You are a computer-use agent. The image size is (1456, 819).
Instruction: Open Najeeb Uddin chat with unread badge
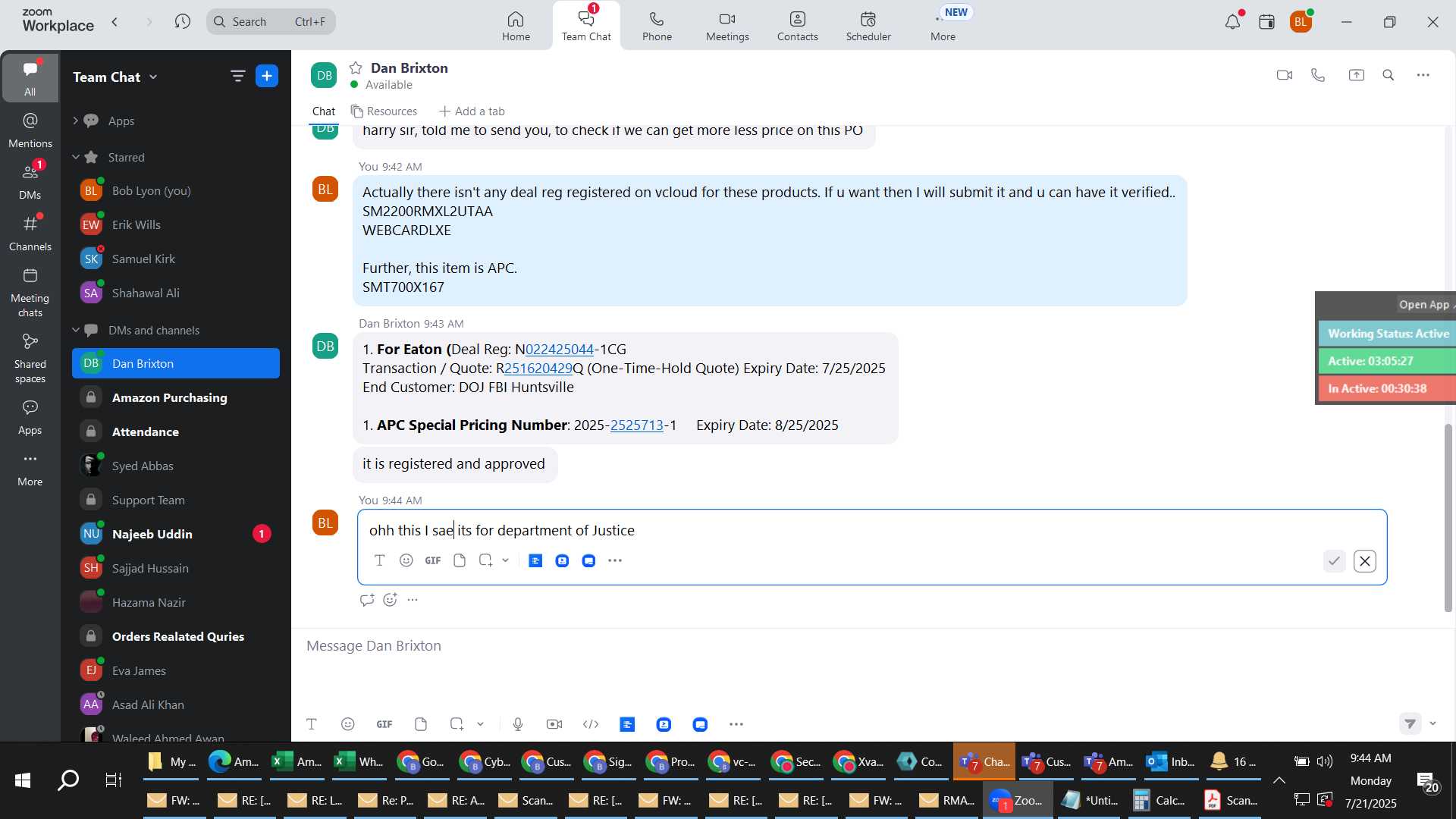pos(176,534)
